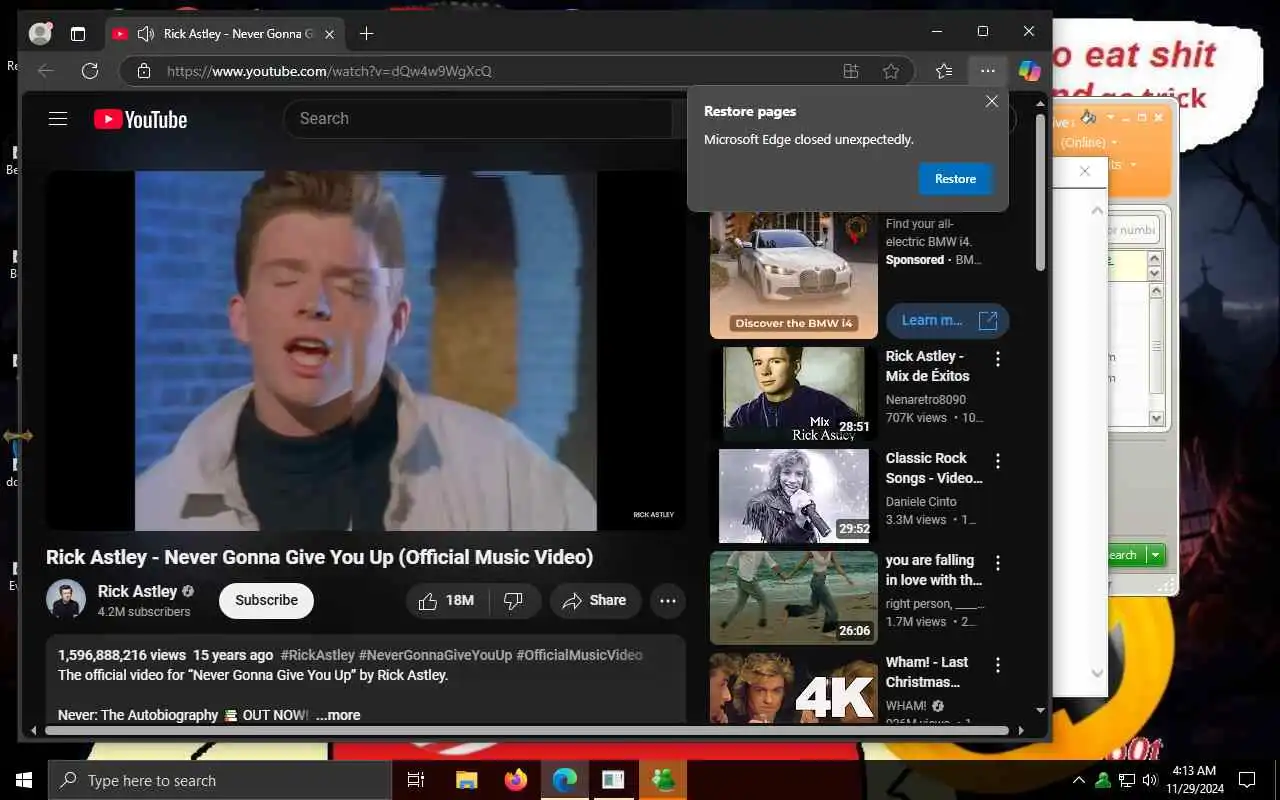Open the green people app on taskbar
Image resolution: width=1280 pixels, height=800 pixels.
pos(662,780)
